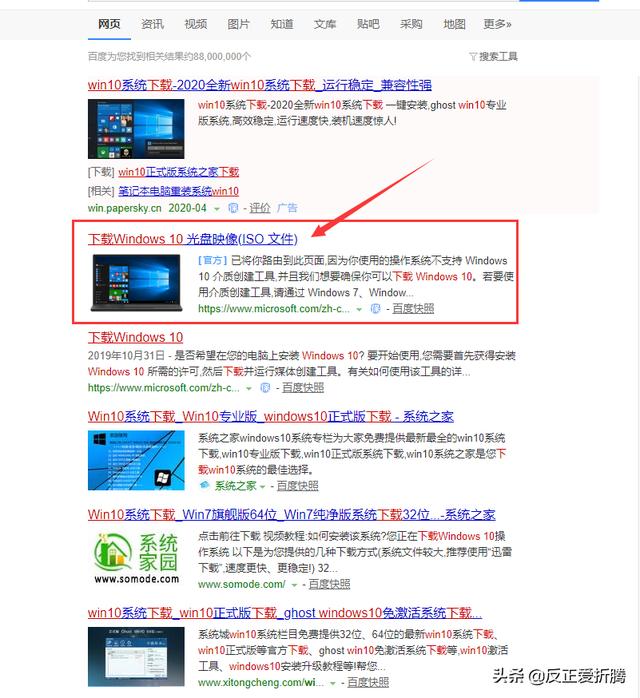This screenshot has width=640, height=698.
Task: Select the 地图 tab
Action: pyautogui.click(x=454, y=24)
